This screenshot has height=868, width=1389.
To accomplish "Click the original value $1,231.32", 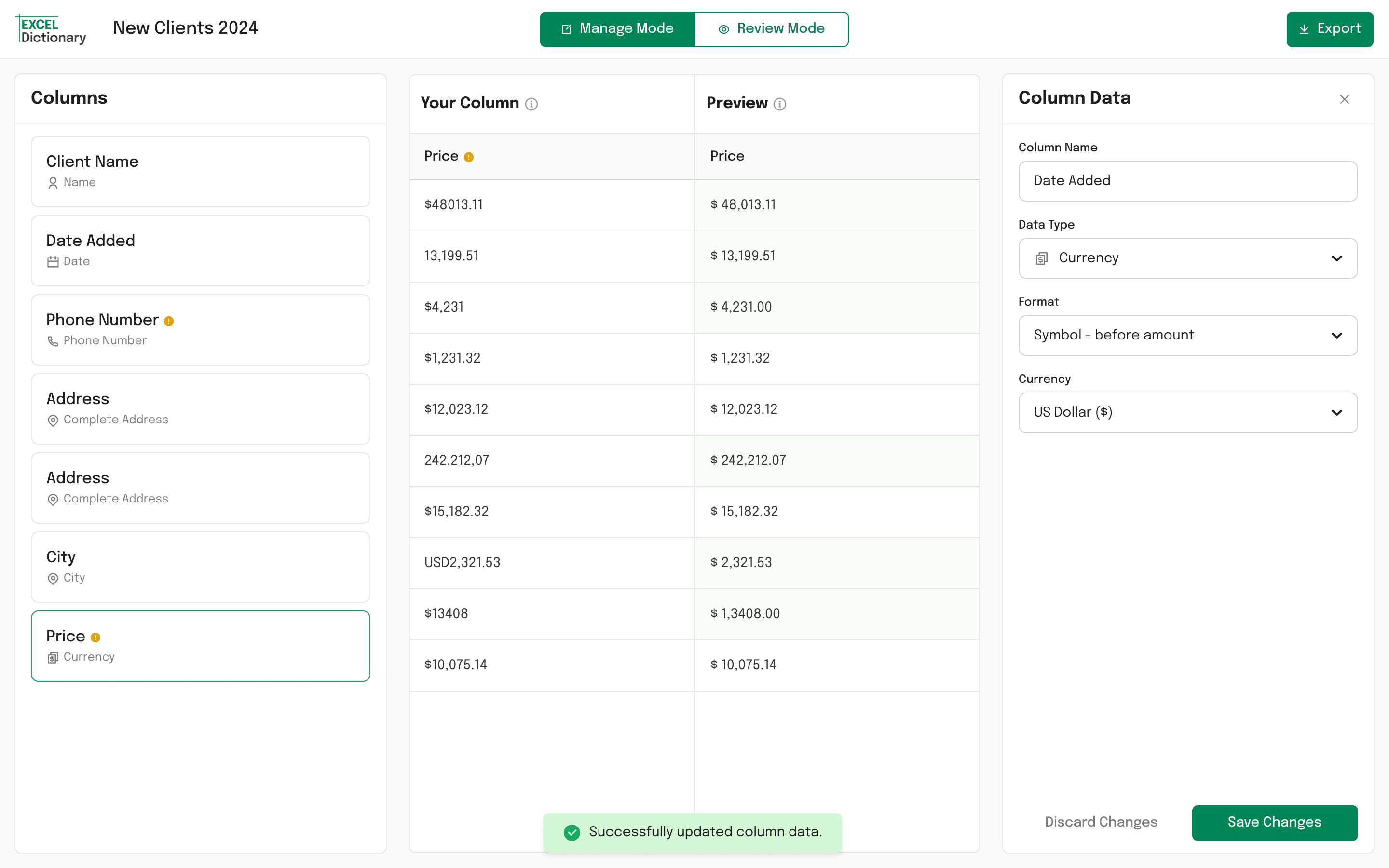I will pyautogui.click(x=452, y=358).
